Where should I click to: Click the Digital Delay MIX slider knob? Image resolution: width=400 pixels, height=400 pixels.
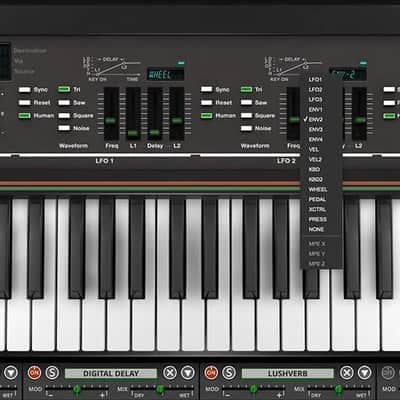tap(160, 389)
